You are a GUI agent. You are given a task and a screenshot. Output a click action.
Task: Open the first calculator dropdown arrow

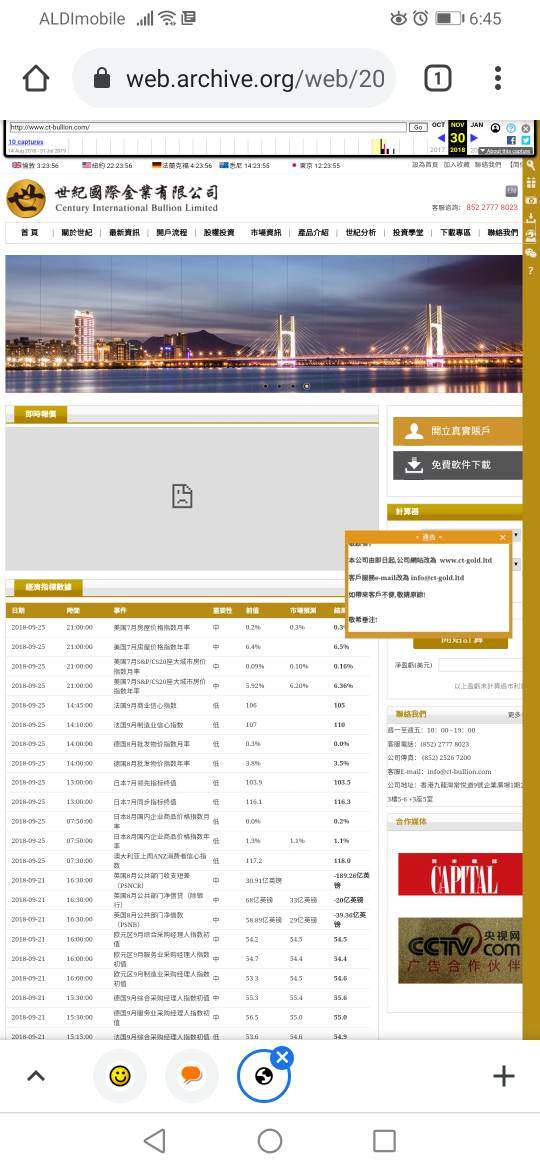(x=517, y=536)
